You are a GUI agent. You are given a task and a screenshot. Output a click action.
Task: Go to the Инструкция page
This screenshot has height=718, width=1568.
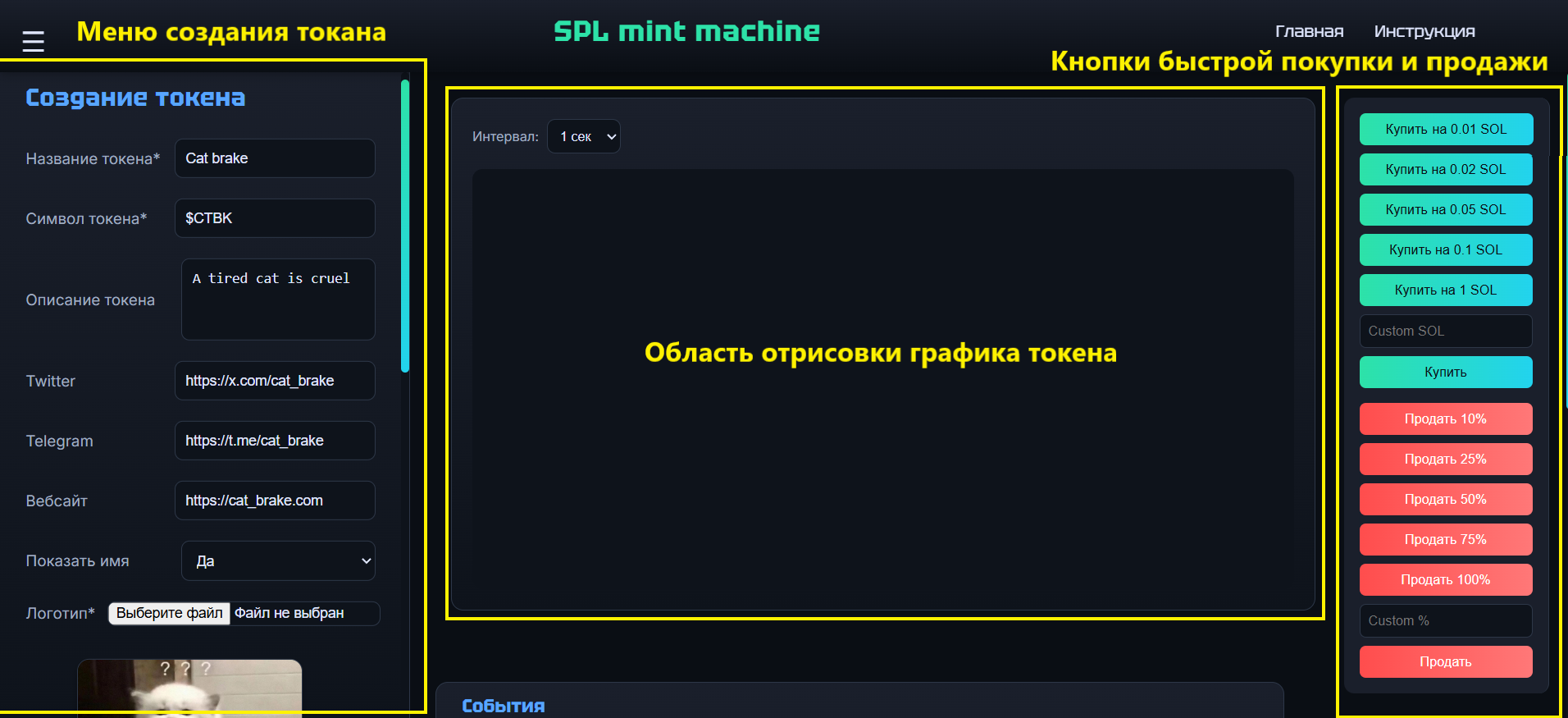point(1424,31)
